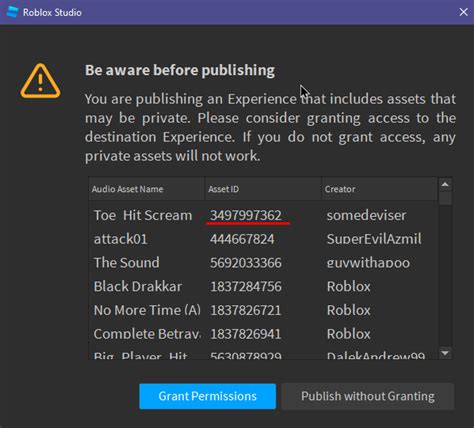Image resolution: width=474 pixels, height=428 pixels.
Task: Select creator SuperEvilAzmil
Action: tap(374, 239)
